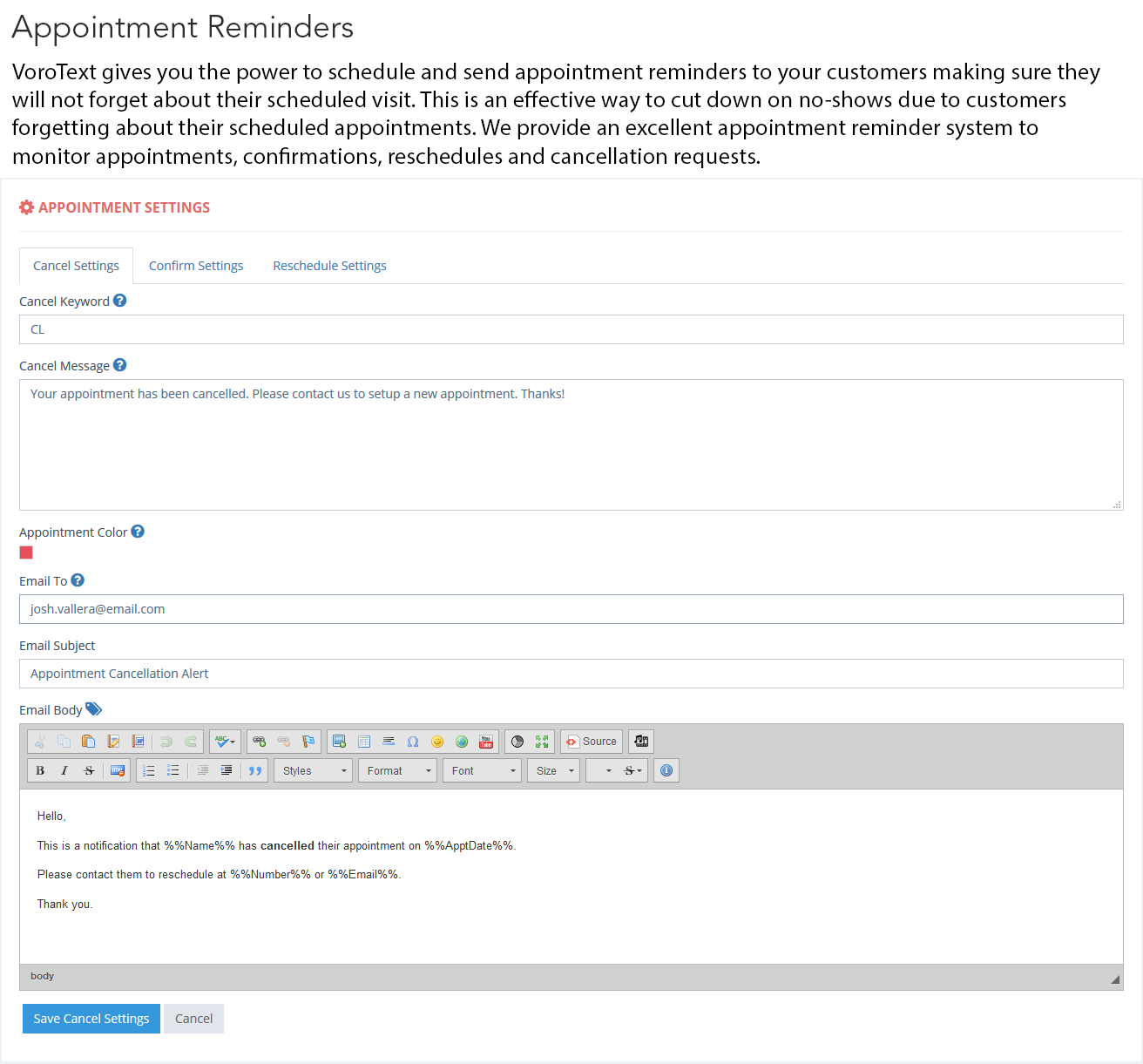Viewport: 1143px width, 1064px height.
Task: Insert a numbered list
Action: [149, 771]
